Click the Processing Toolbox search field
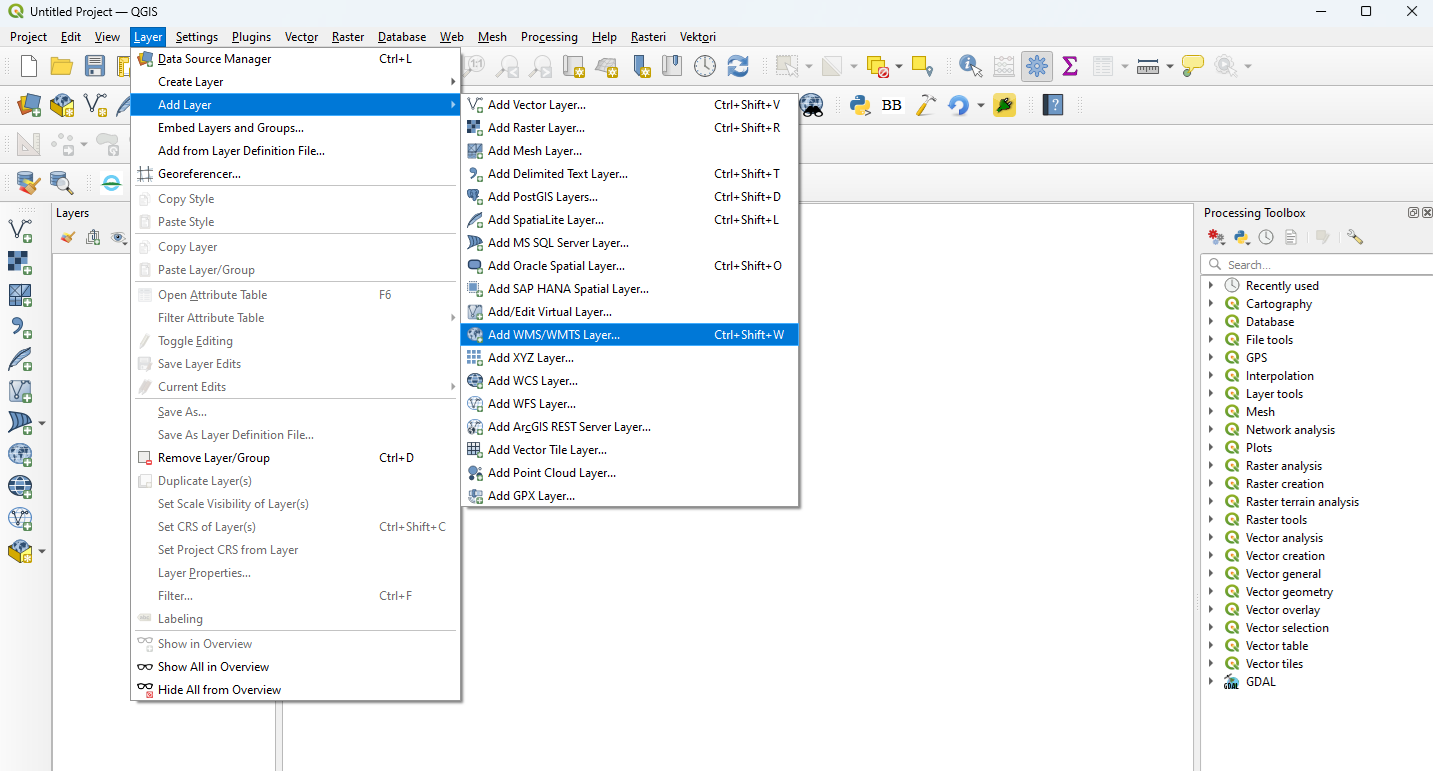Screen dimensions: 1433x771 1317,265
